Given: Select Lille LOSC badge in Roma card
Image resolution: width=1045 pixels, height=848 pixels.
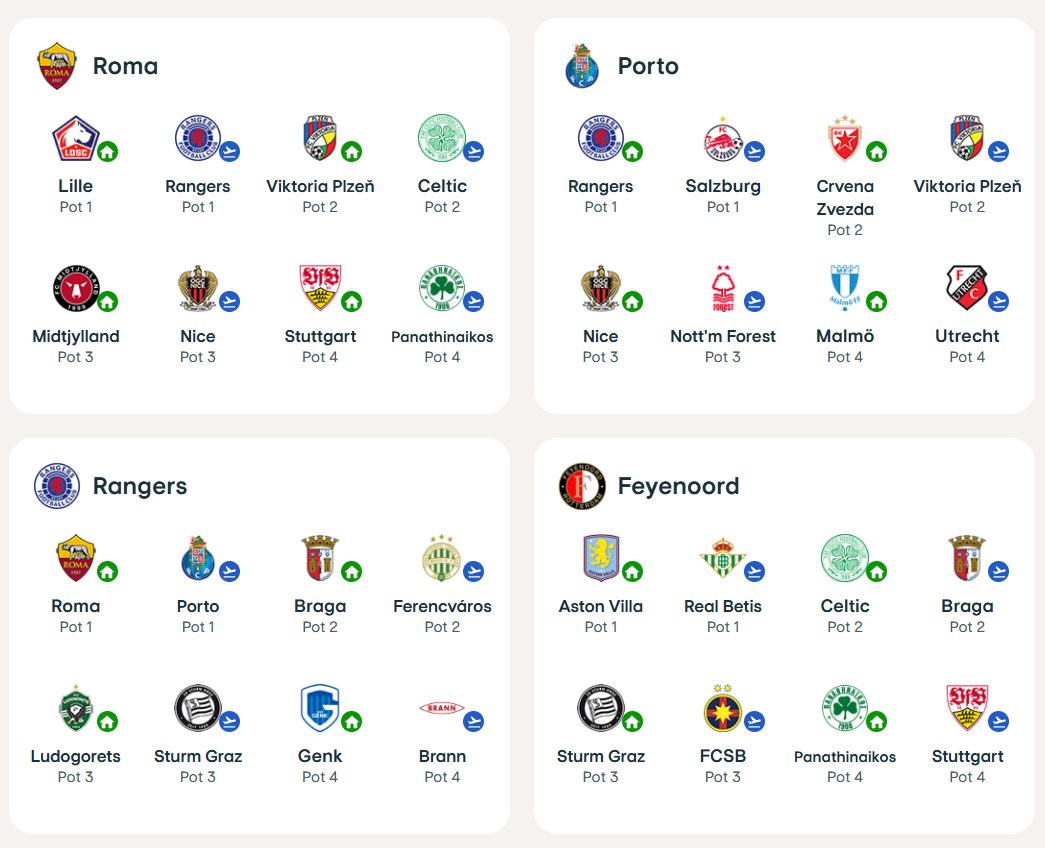Looking at the screenshot, I should click(x=76, y=138).
